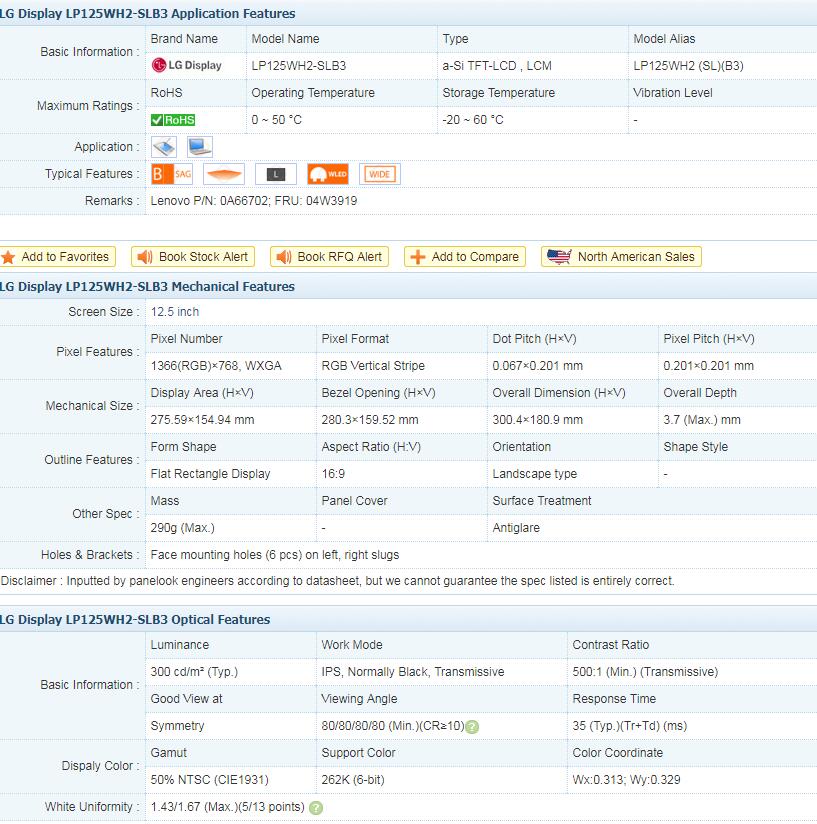Click the Lenovo P/N remarks text
817x824 pixels.
coord(254,201)
